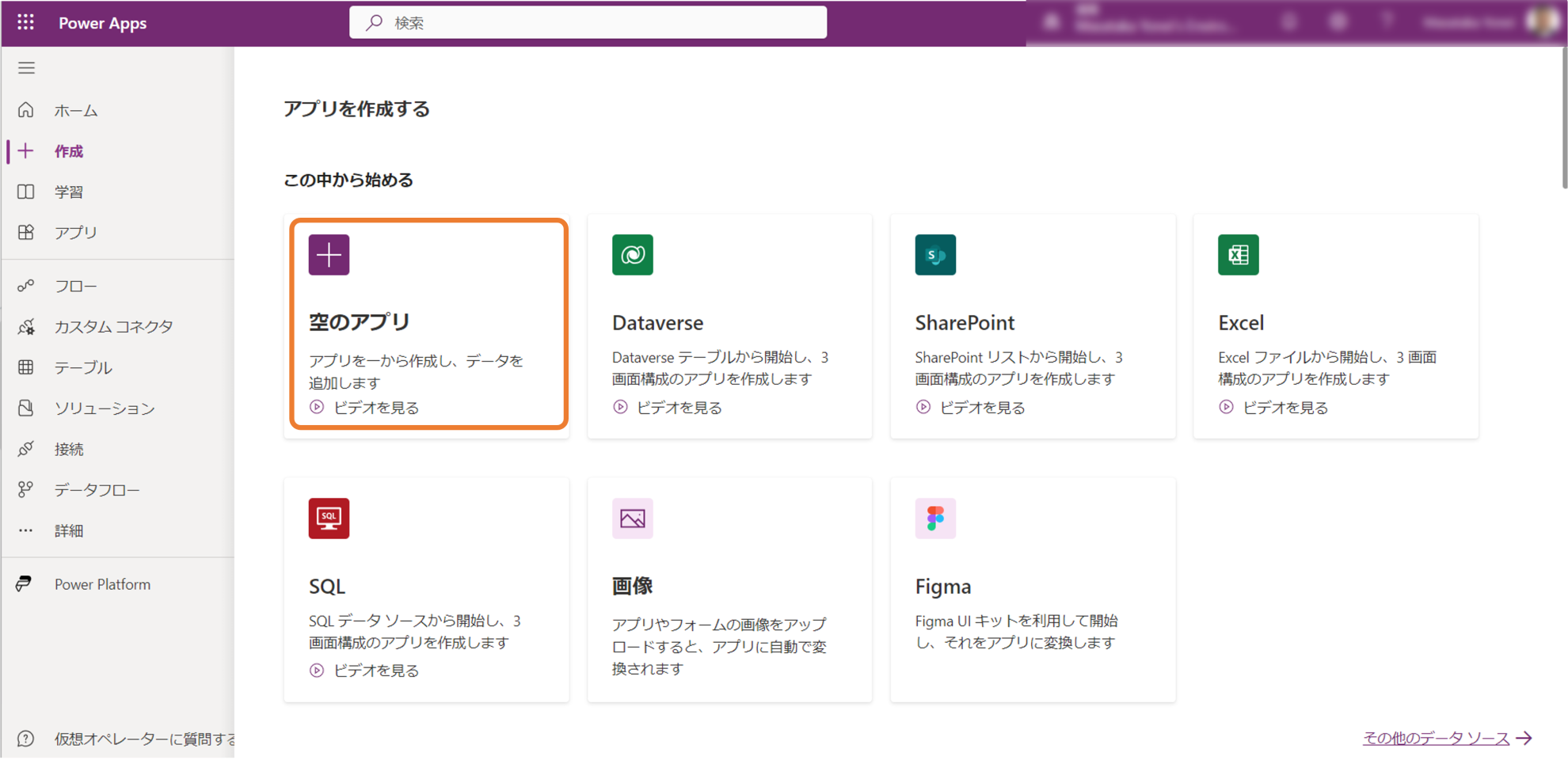Viewport: 1568px width, 760px height.
Task: Open データフロー in the navigation
Action: click(x=97, y=490)
